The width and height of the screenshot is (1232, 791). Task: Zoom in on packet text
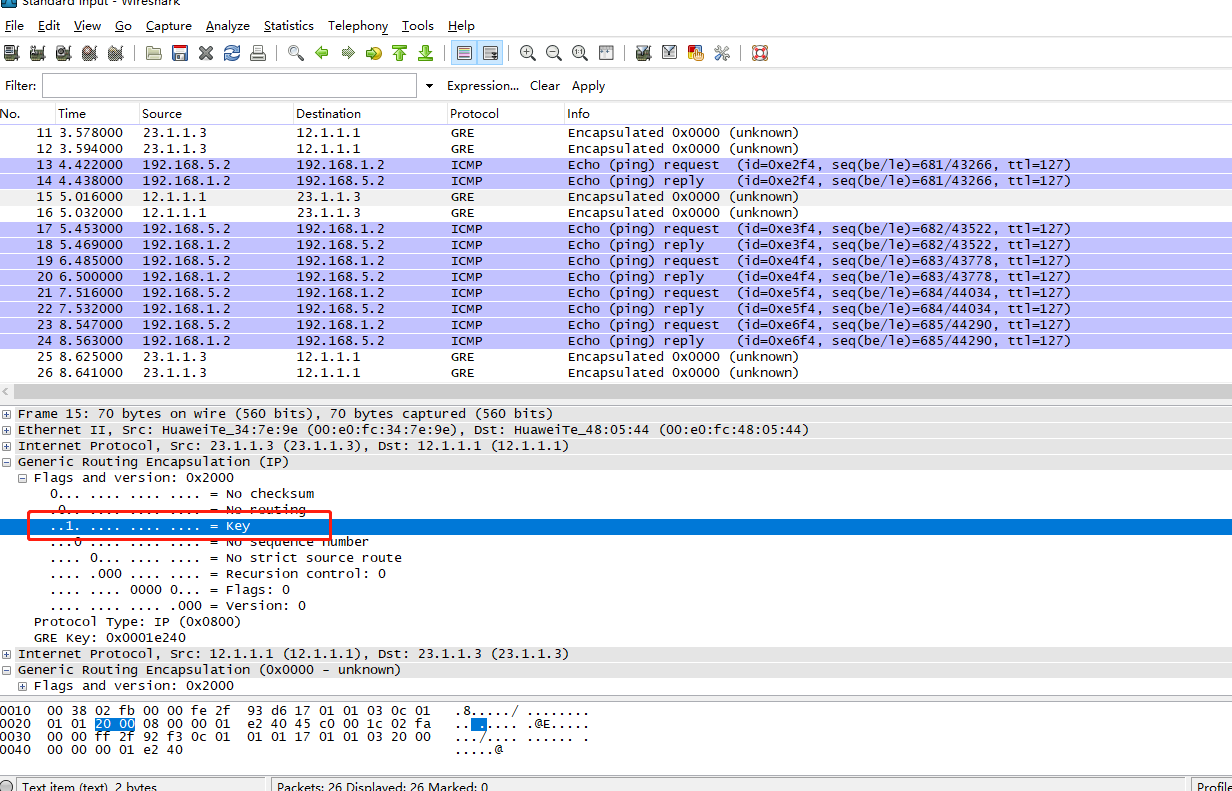click(528, 53)
